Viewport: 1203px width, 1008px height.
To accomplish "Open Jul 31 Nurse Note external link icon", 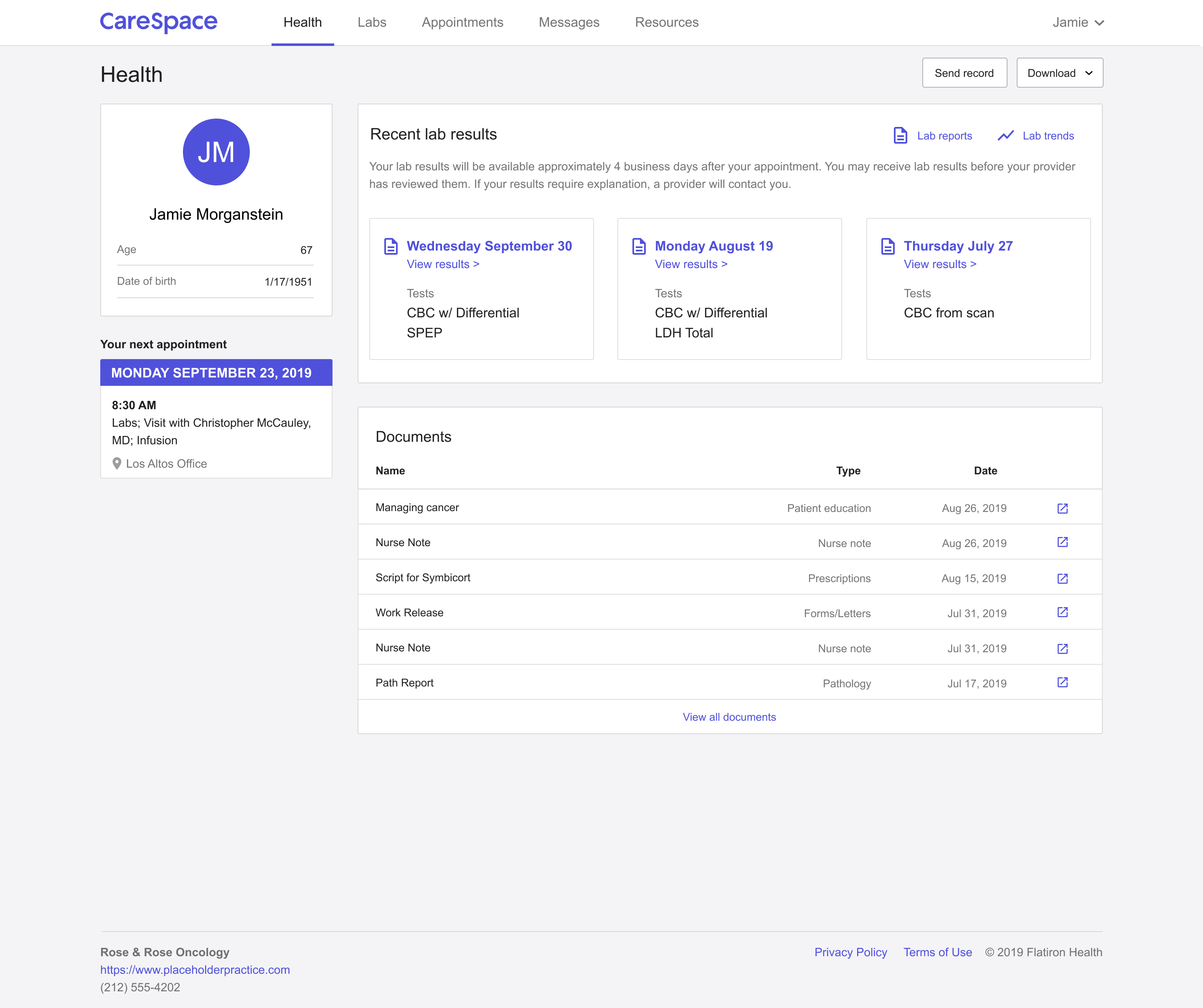I will click(x=1062, y=648).
